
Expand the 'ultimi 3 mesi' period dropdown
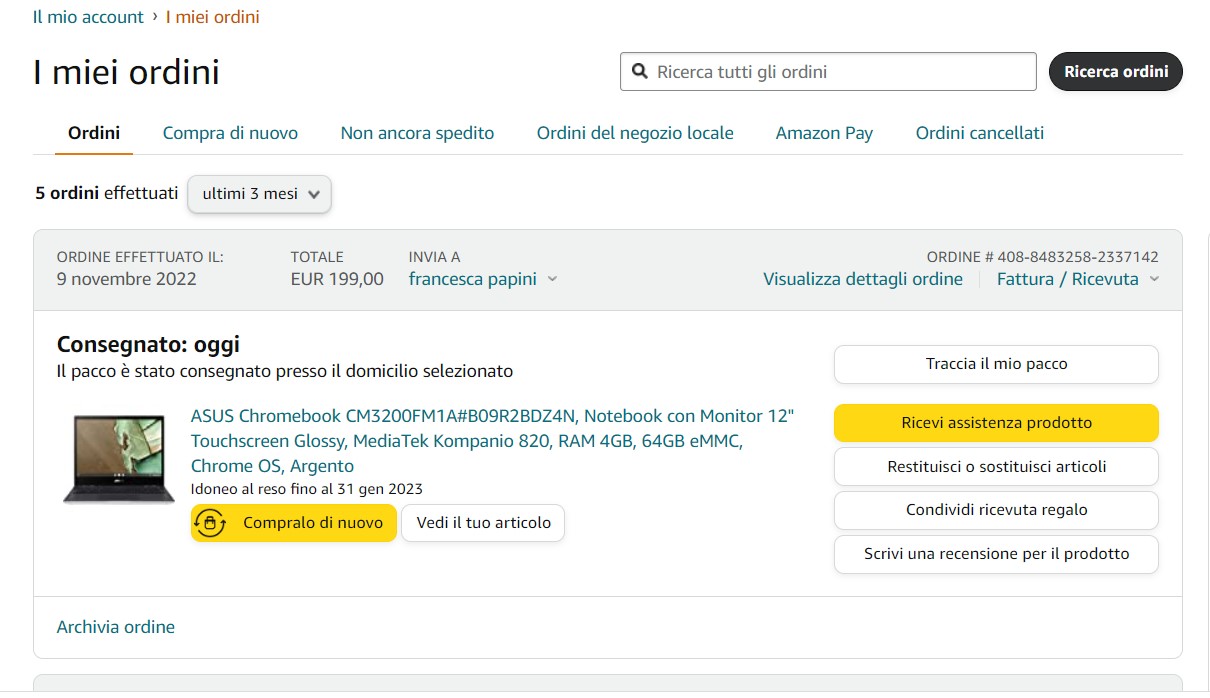coord(259,194)
